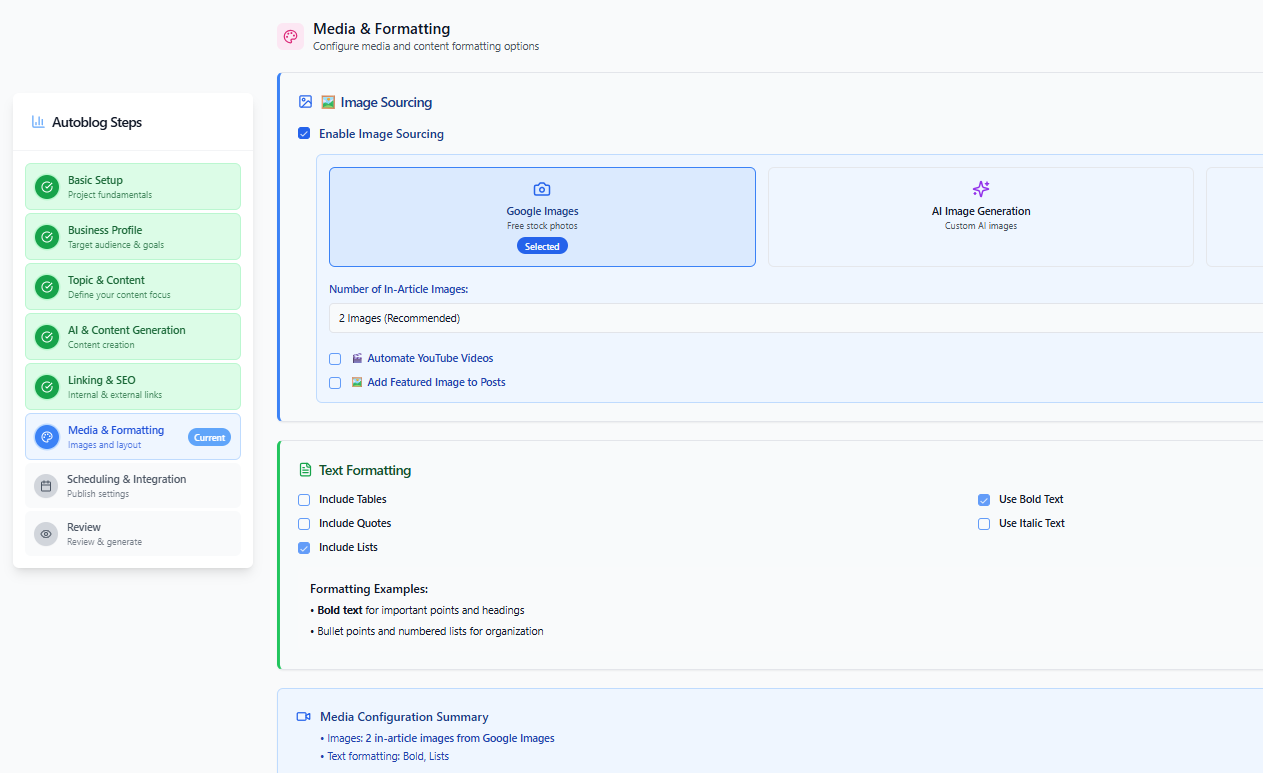Go to Basic Setup step
This screenshot has height=773, width=1263.
pos(133,187)
